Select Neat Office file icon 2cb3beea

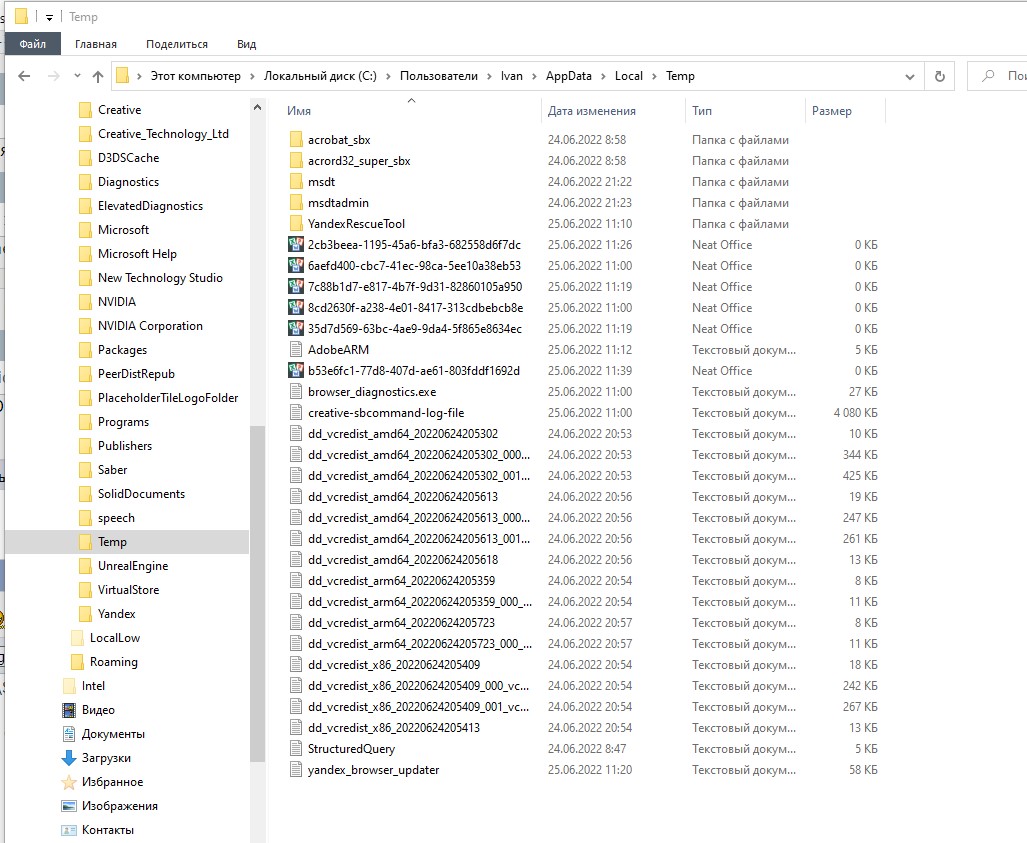[x=296, y=244]
